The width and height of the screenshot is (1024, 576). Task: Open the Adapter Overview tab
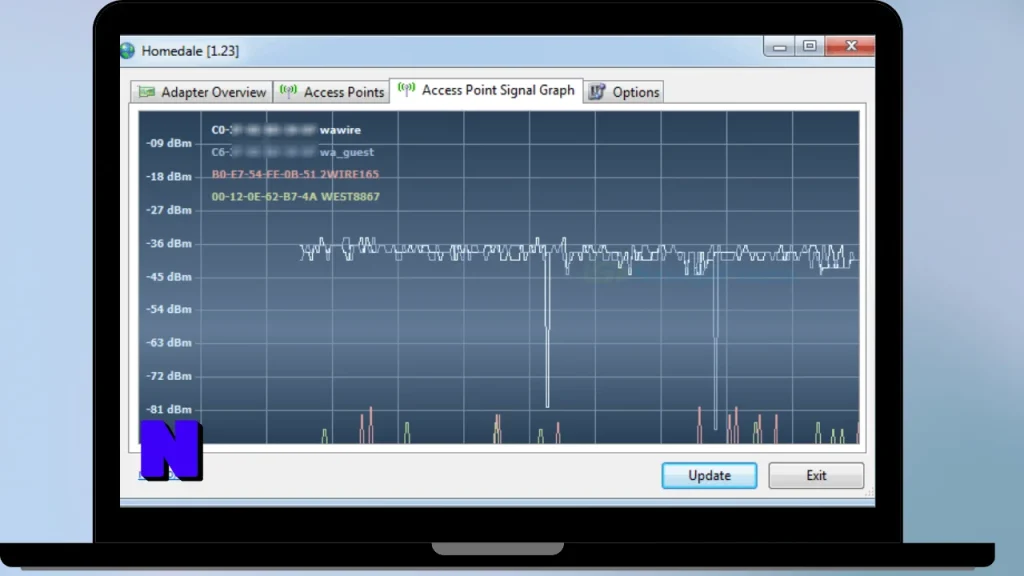point(201,92)
